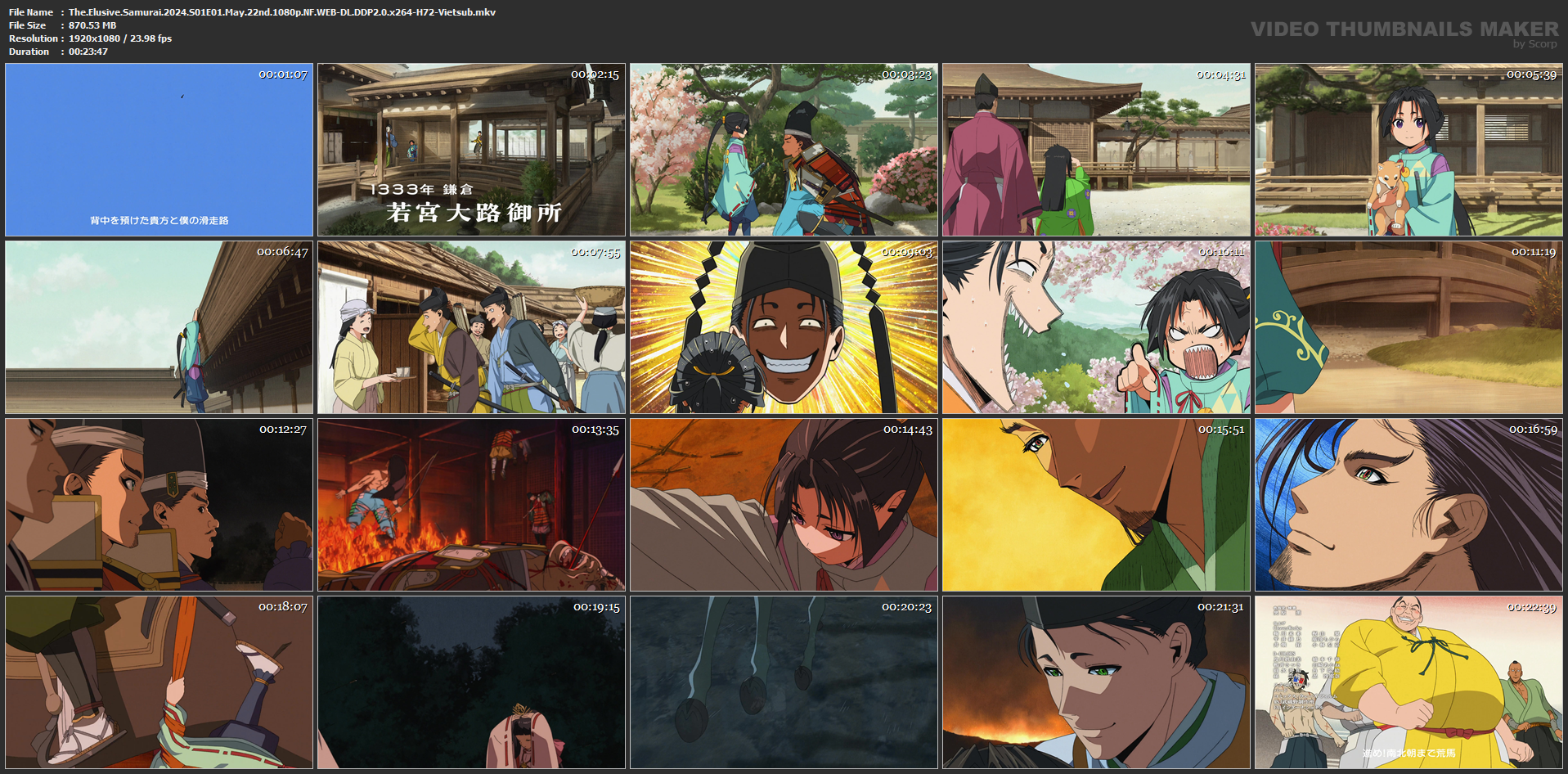Click the 'File Name' label
Viewport: 1568px width, 774px height.
[x=31, y=12]
